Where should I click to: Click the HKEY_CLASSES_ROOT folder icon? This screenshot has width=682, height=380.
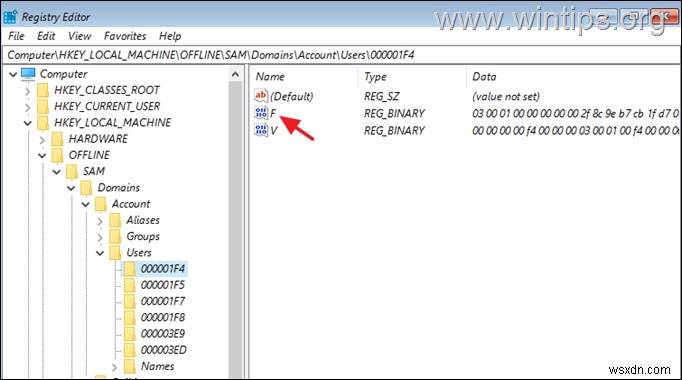[x=43, y=90]
